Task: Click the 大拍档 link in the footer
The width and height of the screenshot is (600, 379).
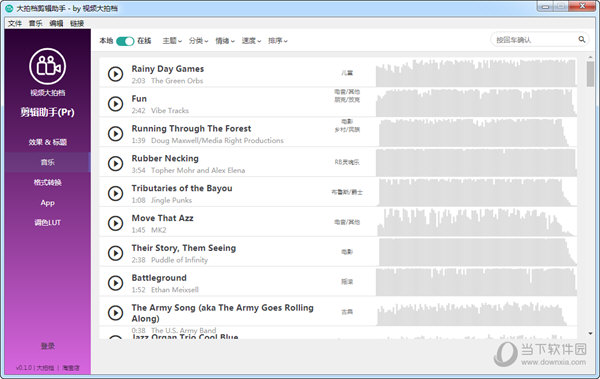Action: pos(45,368)
